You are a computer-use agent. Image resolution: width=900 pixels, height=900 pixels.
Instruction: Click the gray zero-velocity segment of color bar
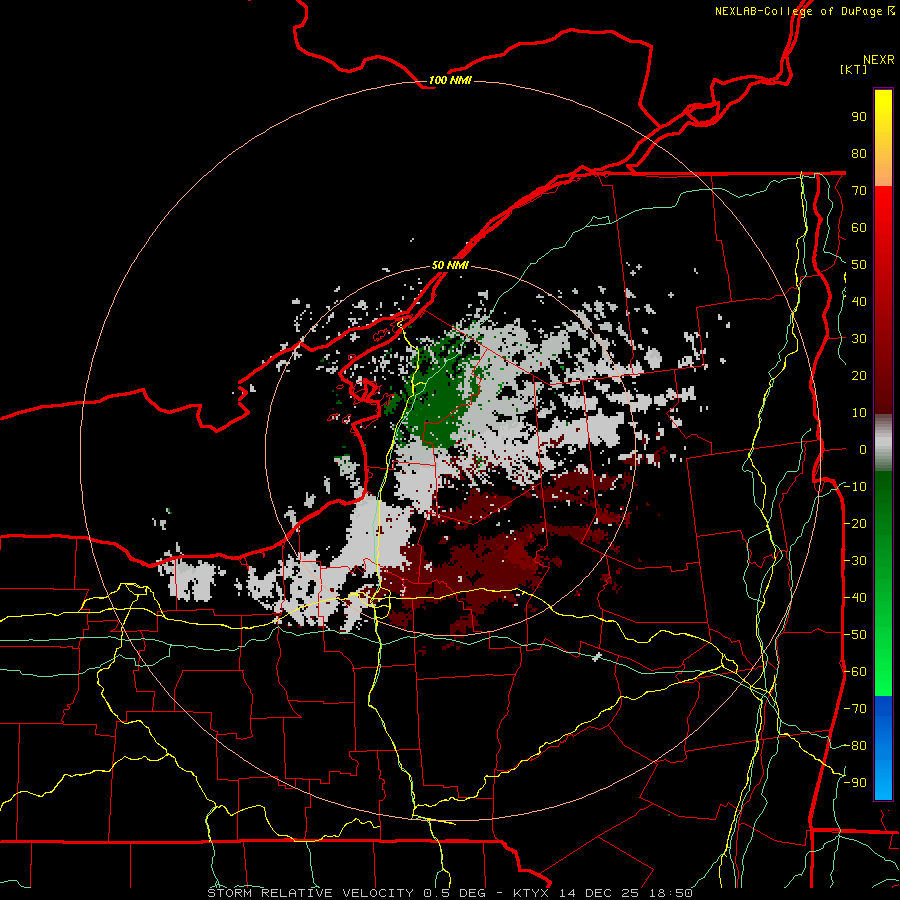click(883, 443)
